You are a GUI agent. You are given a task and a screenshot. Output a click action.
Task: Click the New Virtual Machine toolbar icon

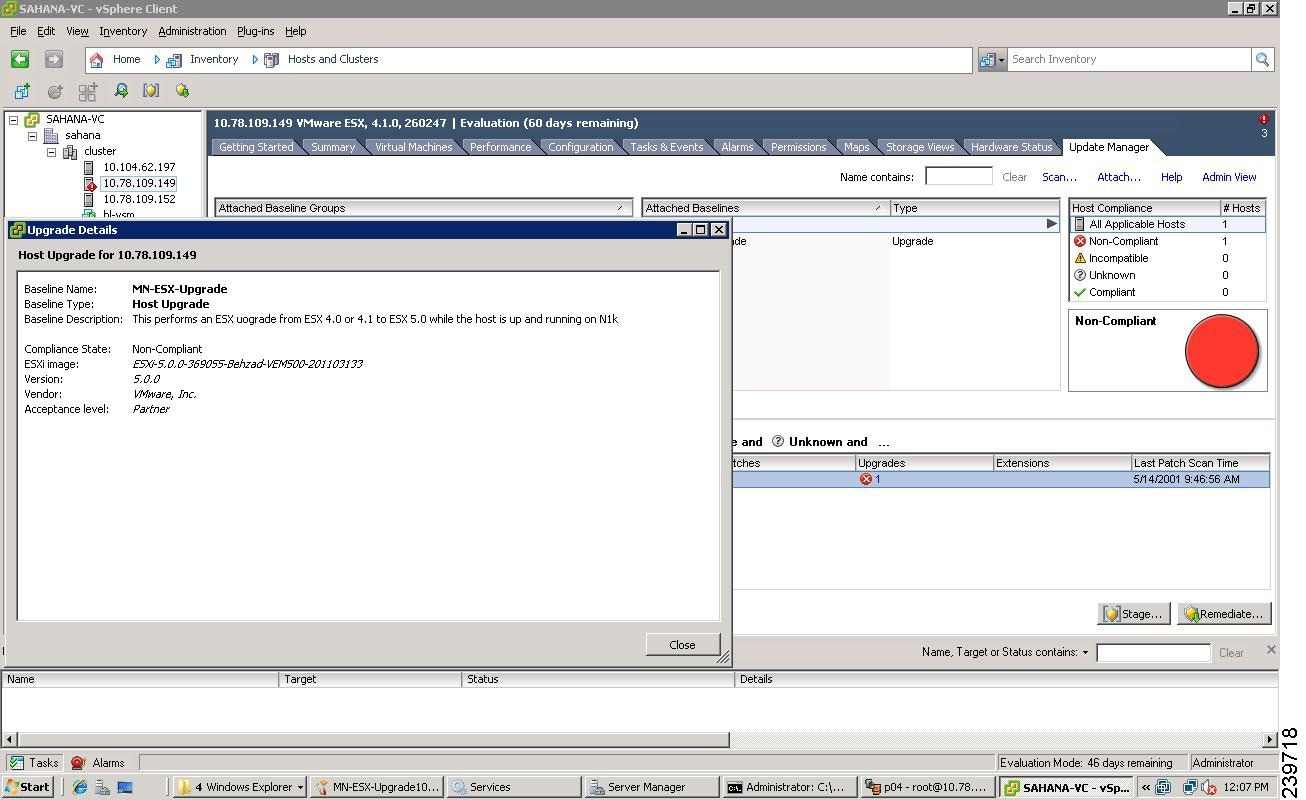(x=22, y=91)
